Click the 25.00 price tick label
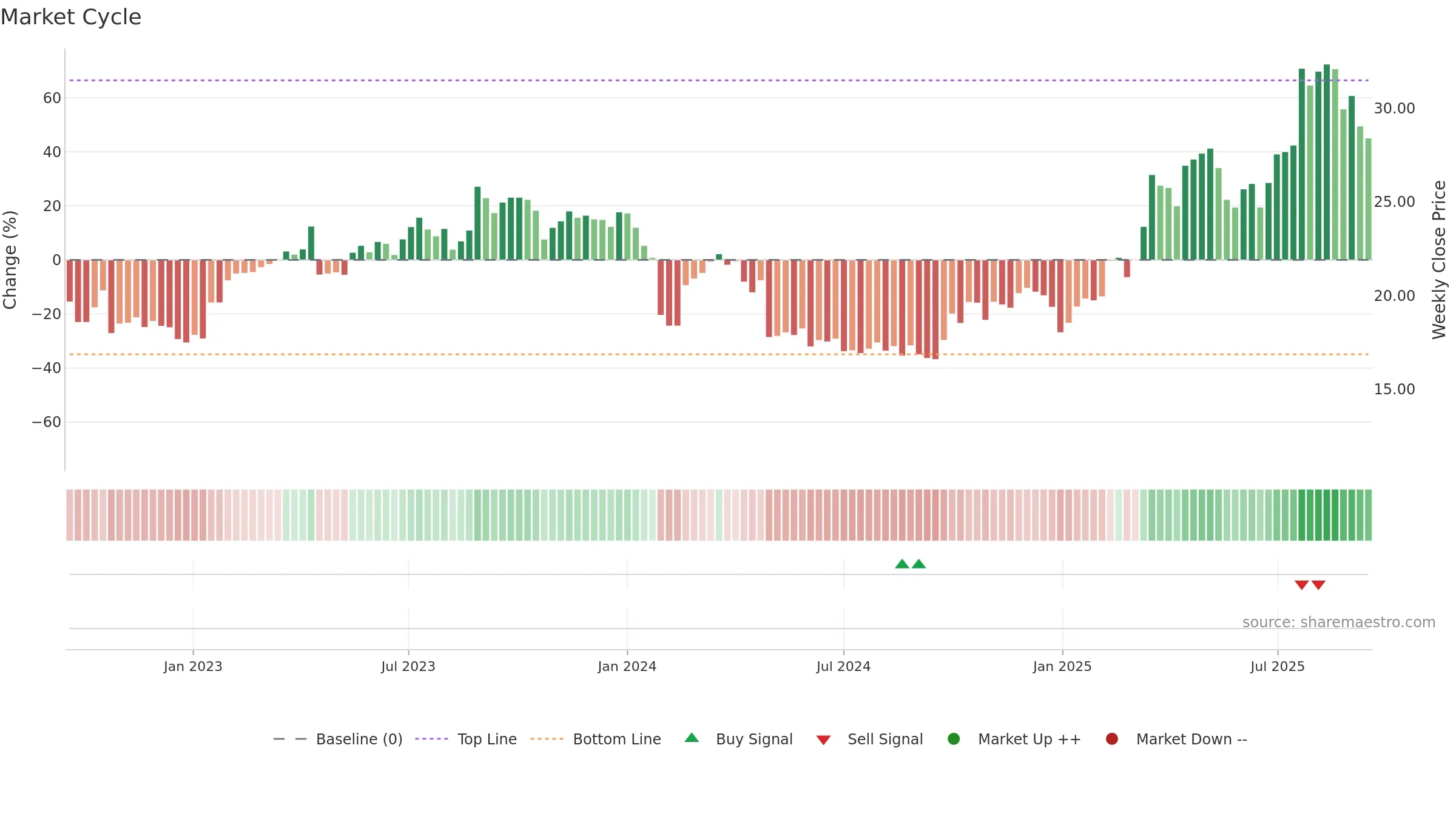This screenshot has height=819, width=1456. [1395, 202]
